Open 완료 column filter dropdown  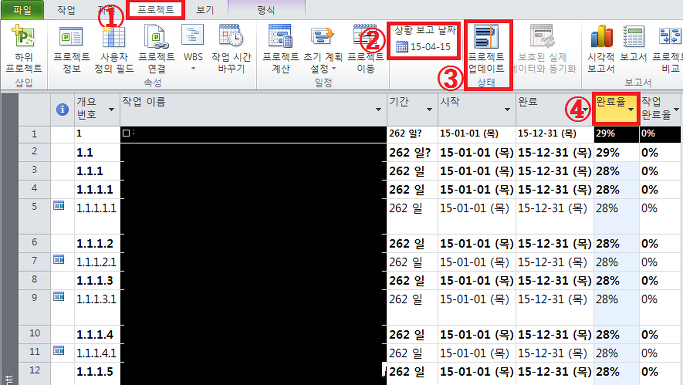(586, 109)
